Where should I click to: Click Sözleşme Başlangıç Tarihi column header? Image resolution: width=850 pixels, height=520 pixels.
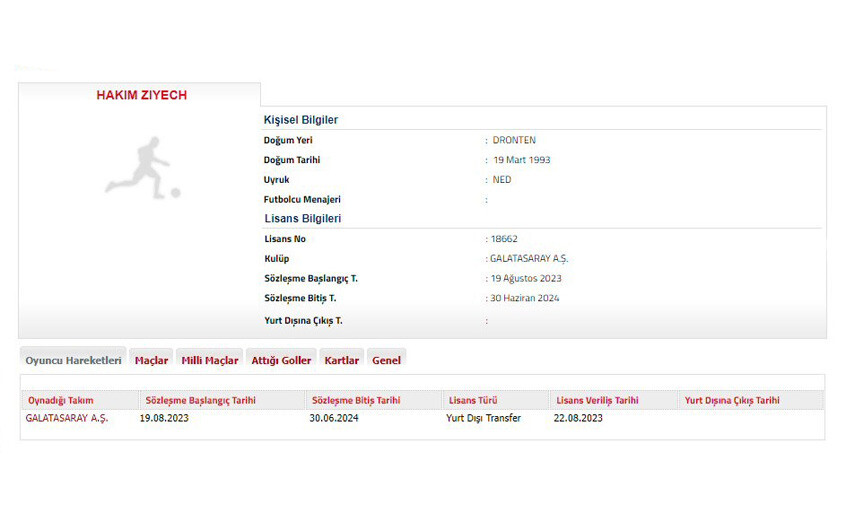click(200, 400)
